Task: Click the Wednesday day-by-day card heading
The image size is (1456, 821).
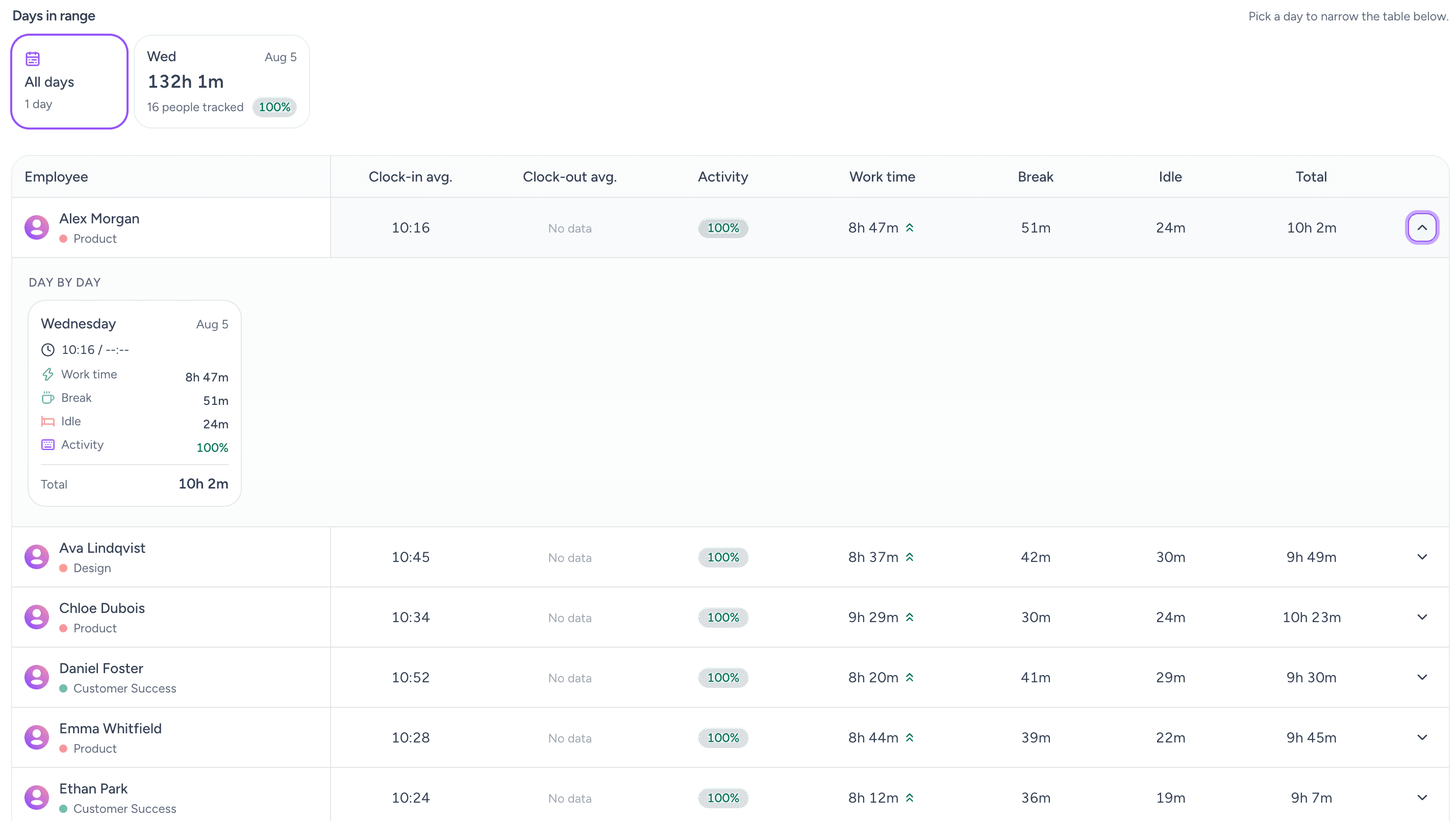Action: (79, 324)
